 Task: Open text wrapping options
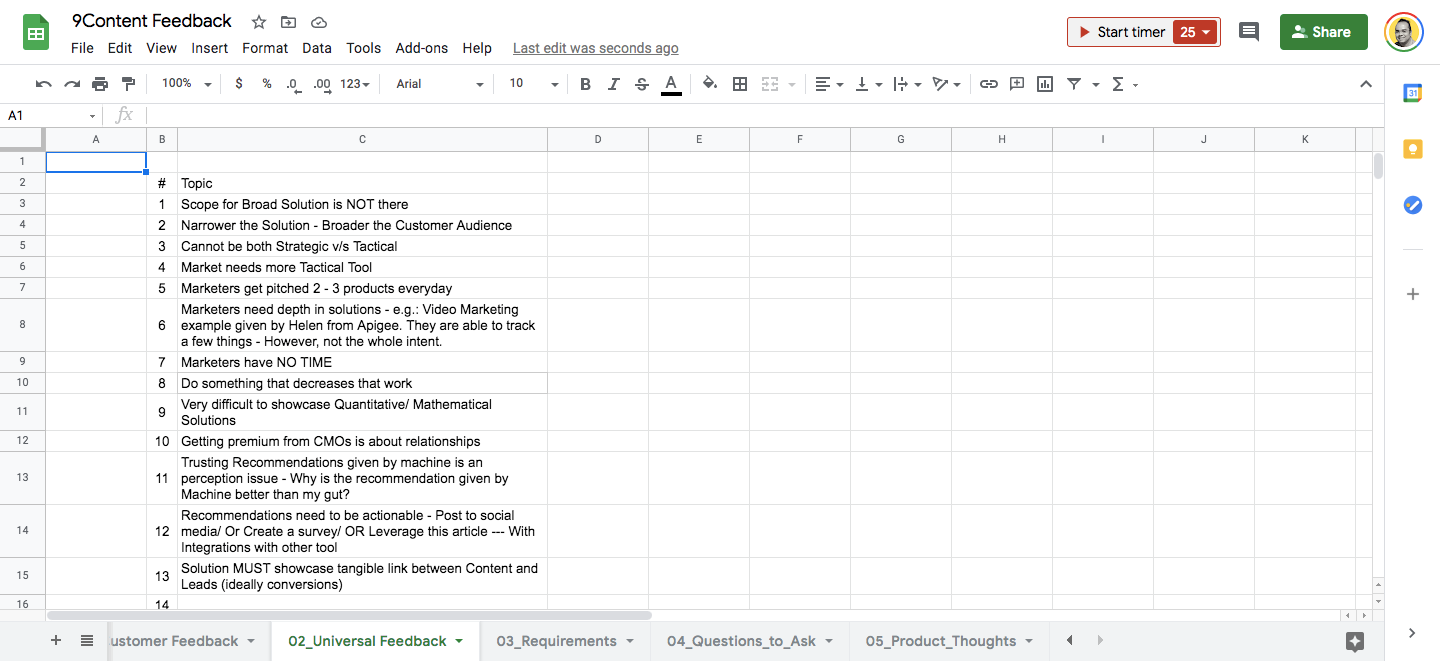[x=906, y=84]
